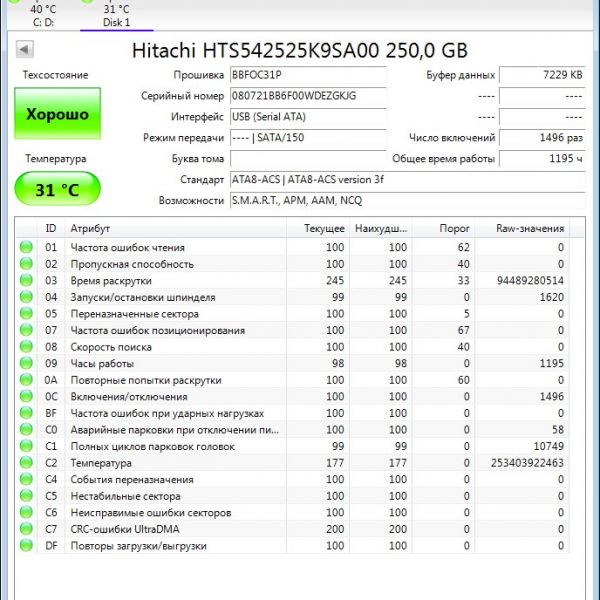
Task: Click the Текущее column header
Action: (318, 228)
